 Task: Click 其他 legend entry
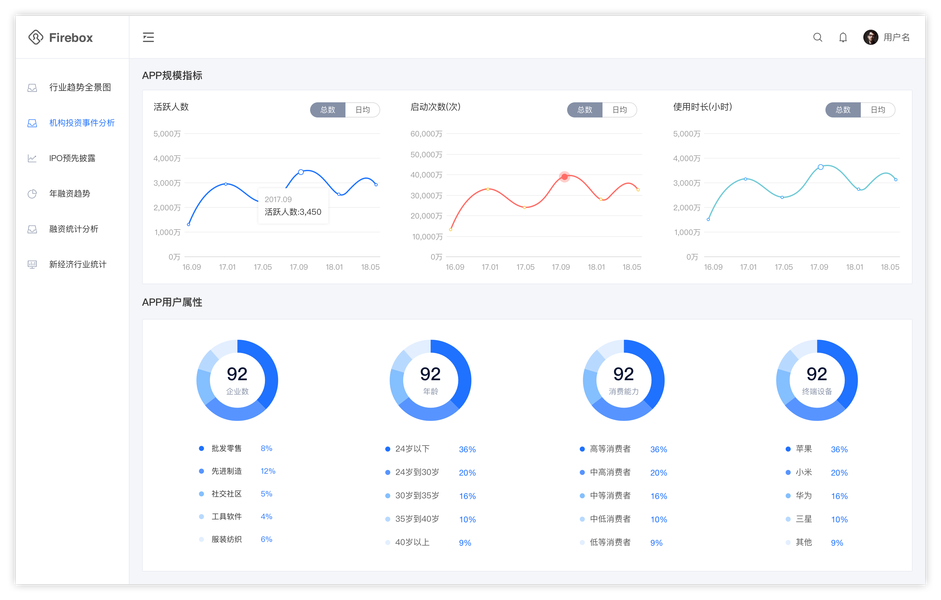pos(814,542)
